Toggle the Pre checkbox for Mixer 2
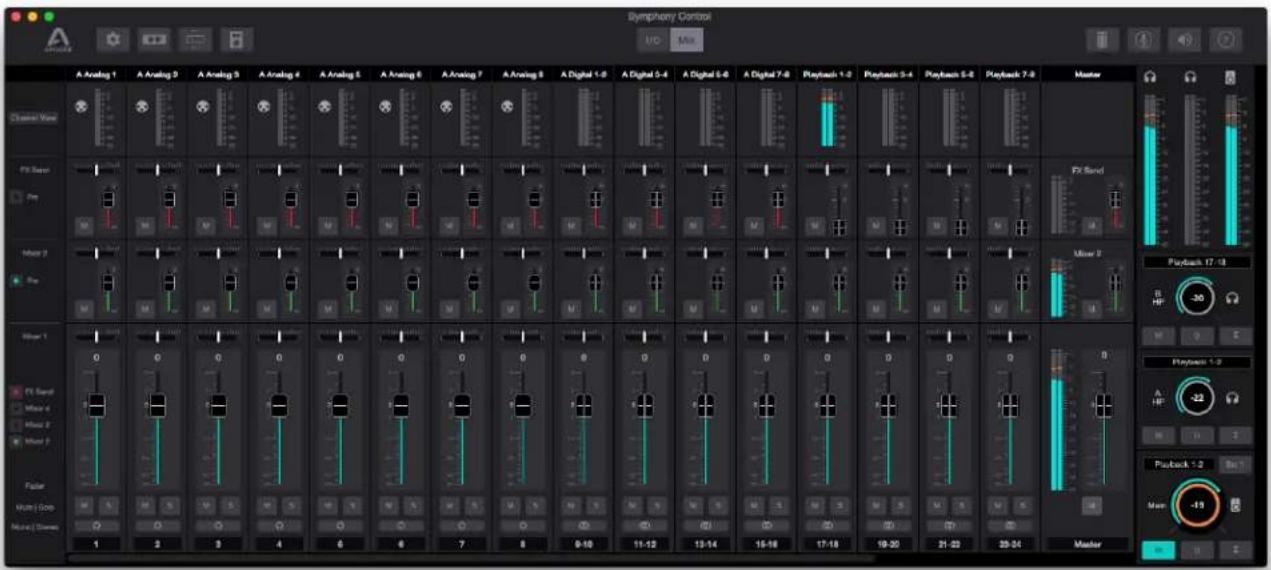This screenshot has width=1271, height=570. coord(18,281)
